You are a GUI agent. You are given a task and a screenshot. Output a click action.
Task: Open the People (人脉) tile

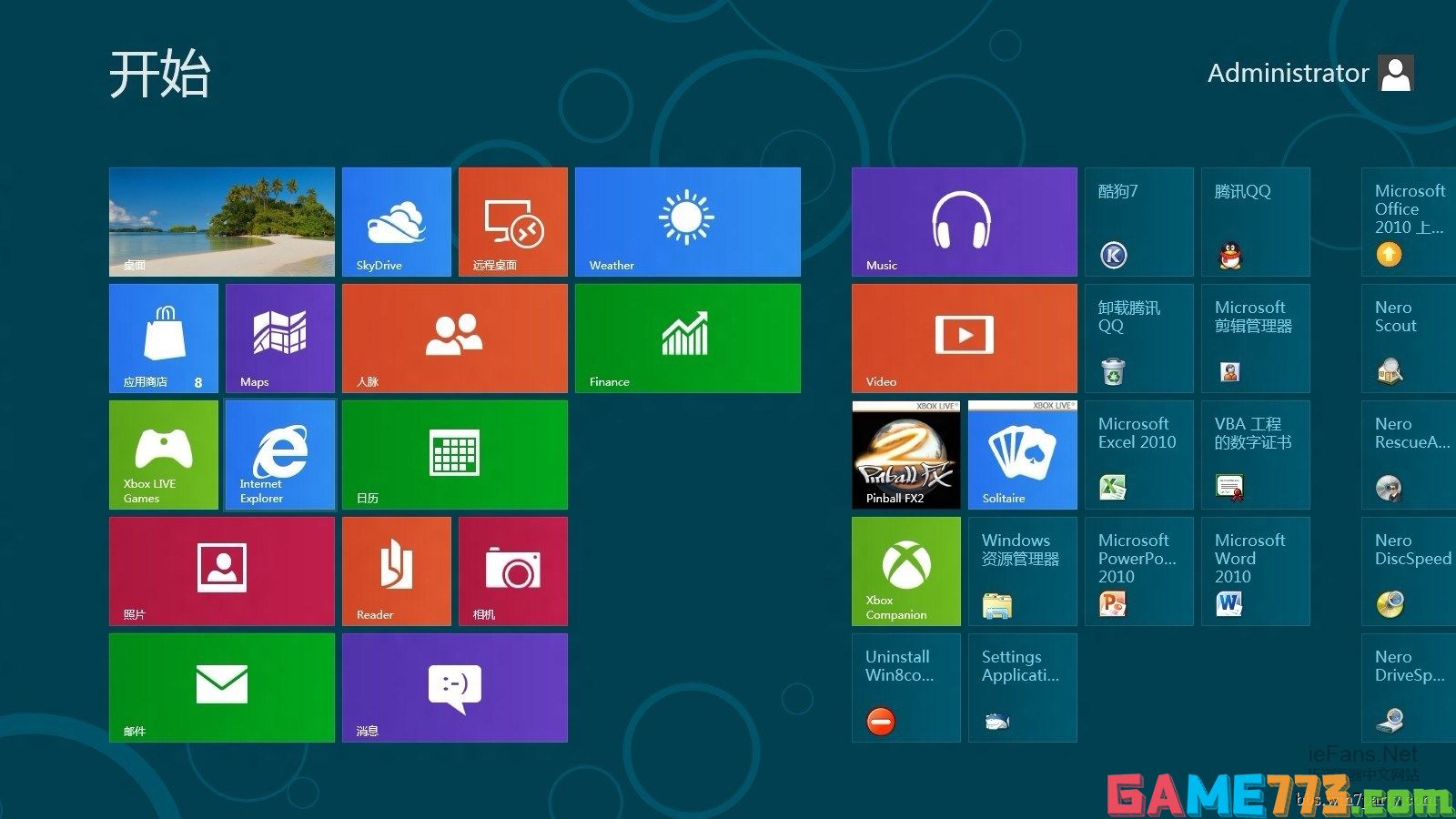pos(455,339)
